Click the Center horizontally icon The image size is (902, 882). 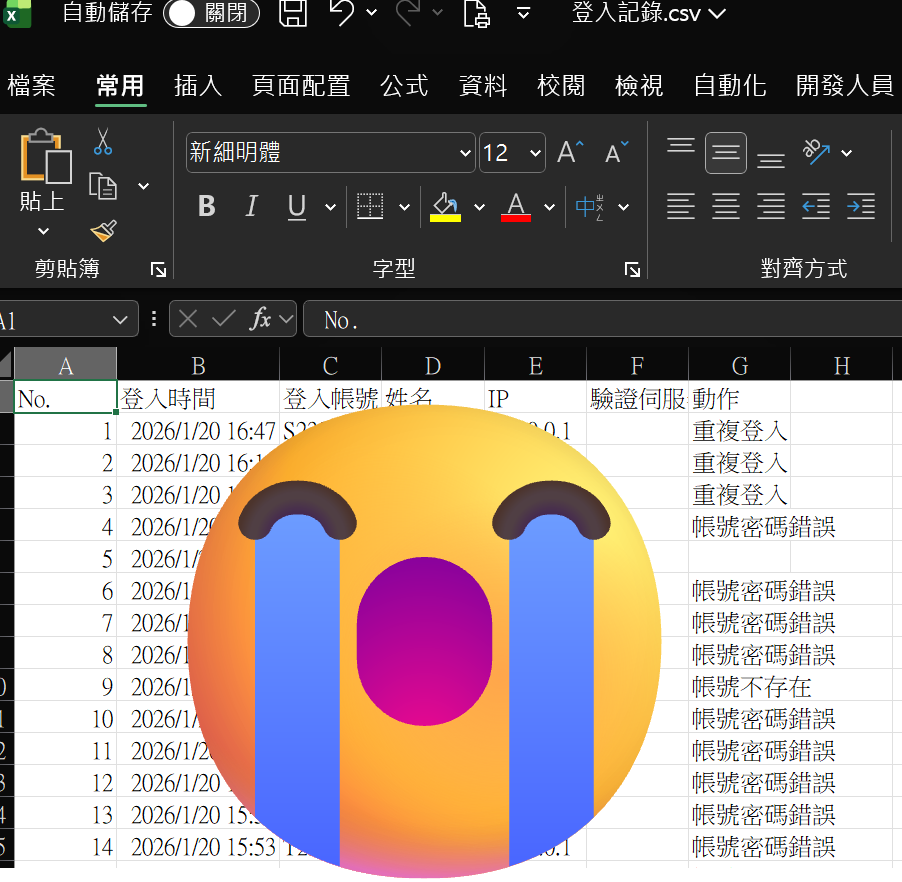726,206
